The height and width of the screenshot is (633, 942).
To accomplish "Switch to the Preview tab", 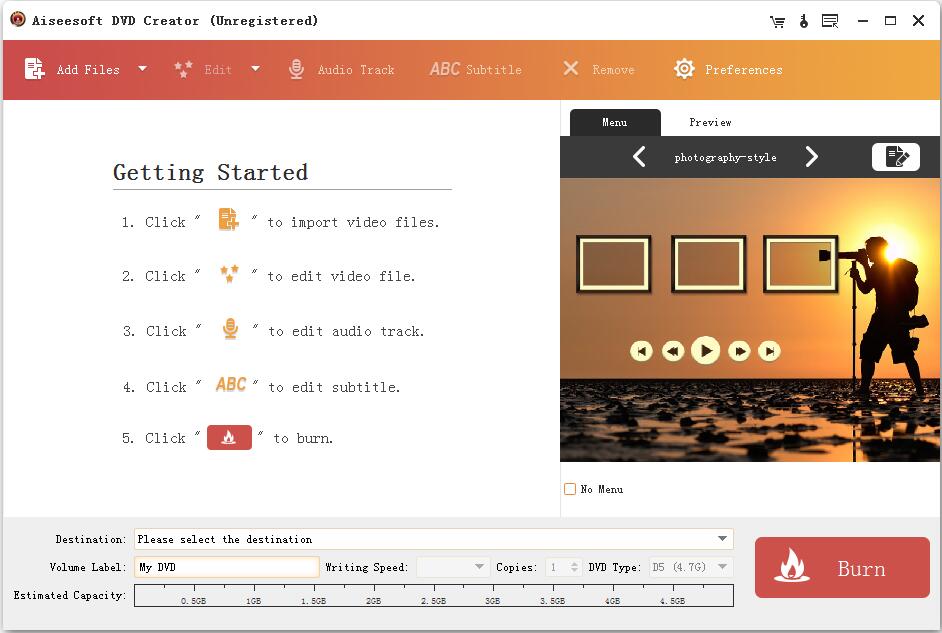I will pyautogui.click(x=710, y=122).
